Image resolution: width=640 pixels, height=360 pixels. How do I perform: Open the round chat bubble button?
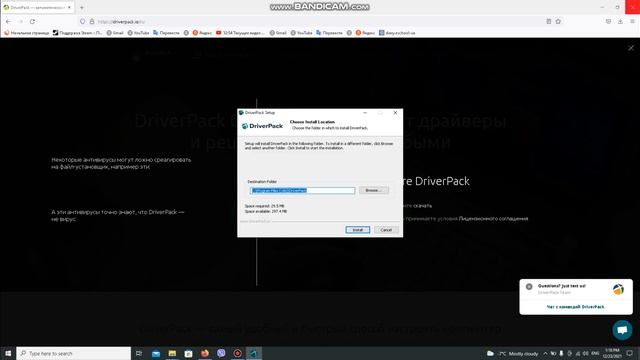tap(622, 329)
